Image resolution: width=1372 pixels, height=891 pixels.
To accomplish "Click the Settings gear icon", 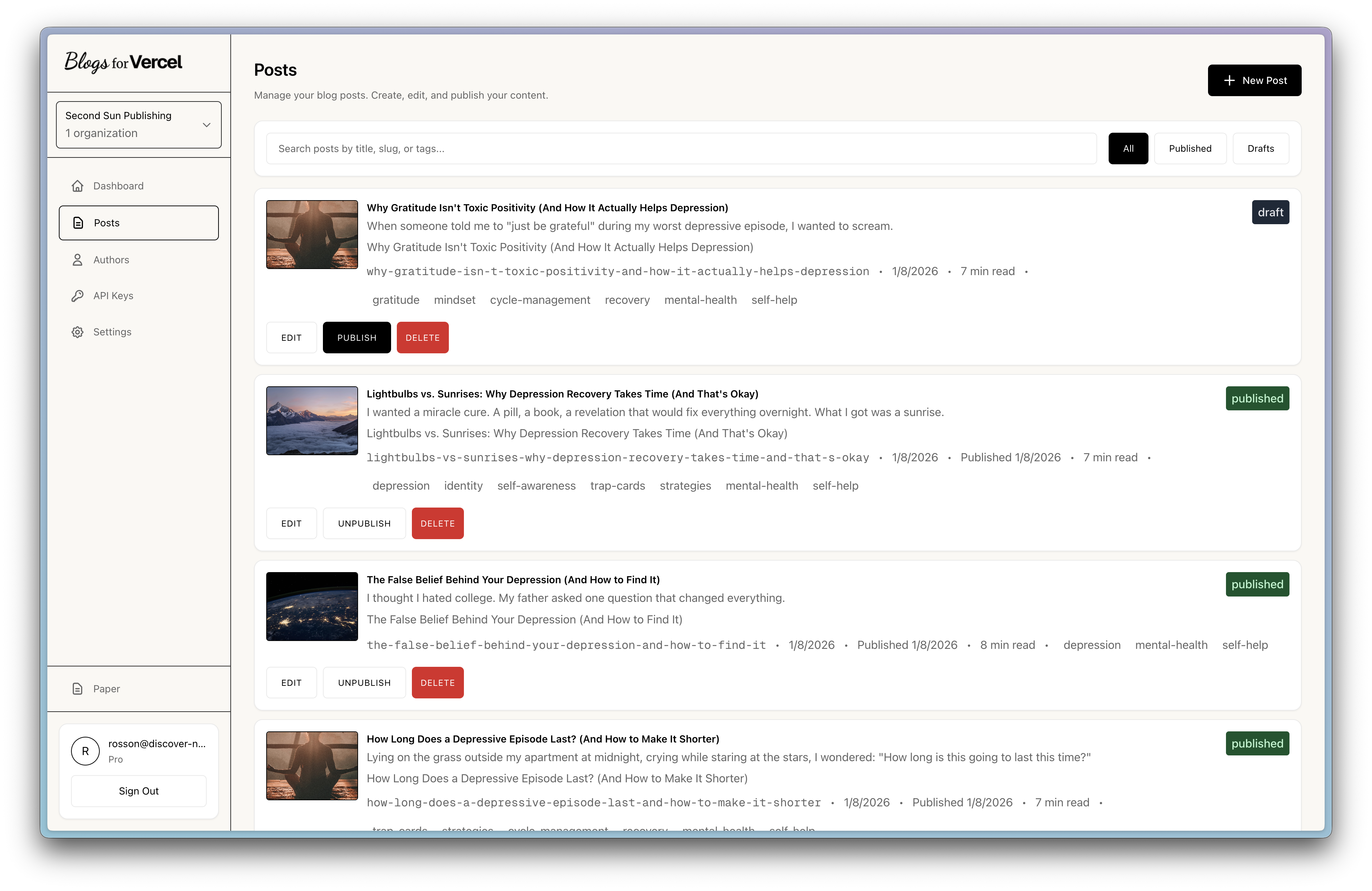I will (x=79, y=331).
